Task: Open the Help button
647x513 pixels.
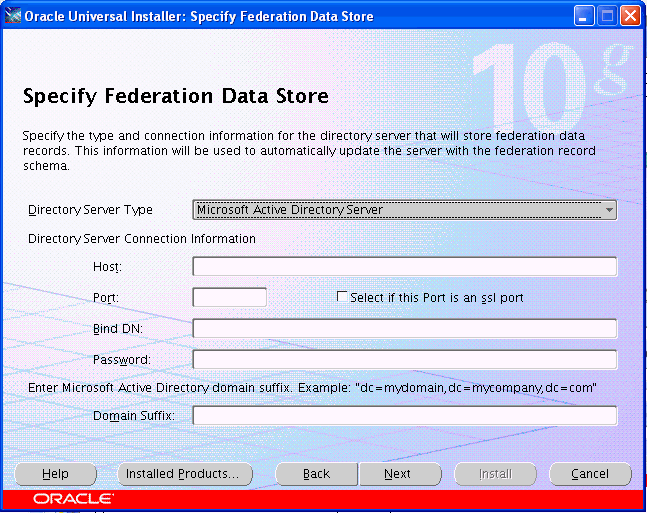Action: tap(55, 474)
